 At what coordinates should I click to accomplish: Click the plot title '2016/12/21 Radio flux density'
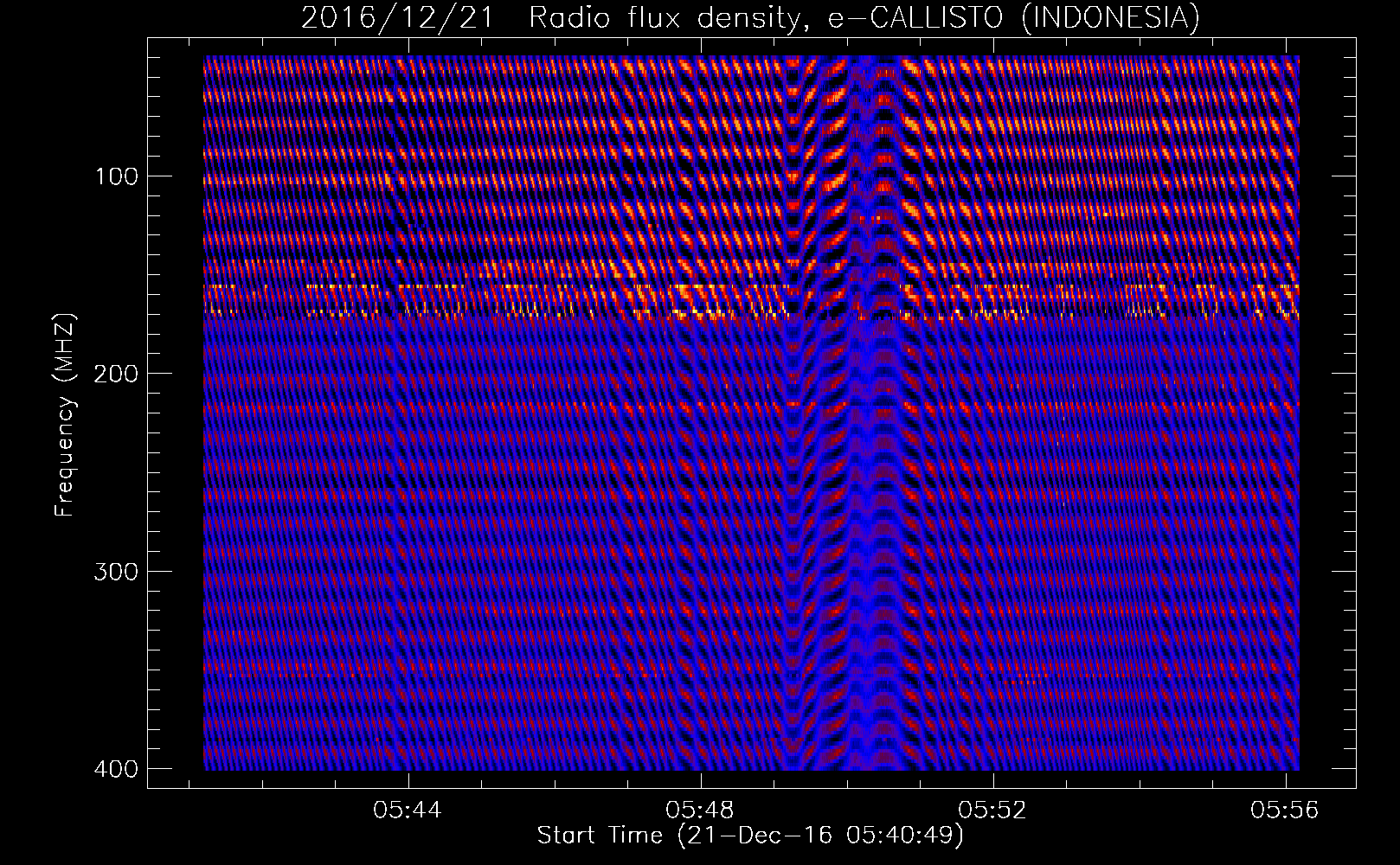[556, 18]
